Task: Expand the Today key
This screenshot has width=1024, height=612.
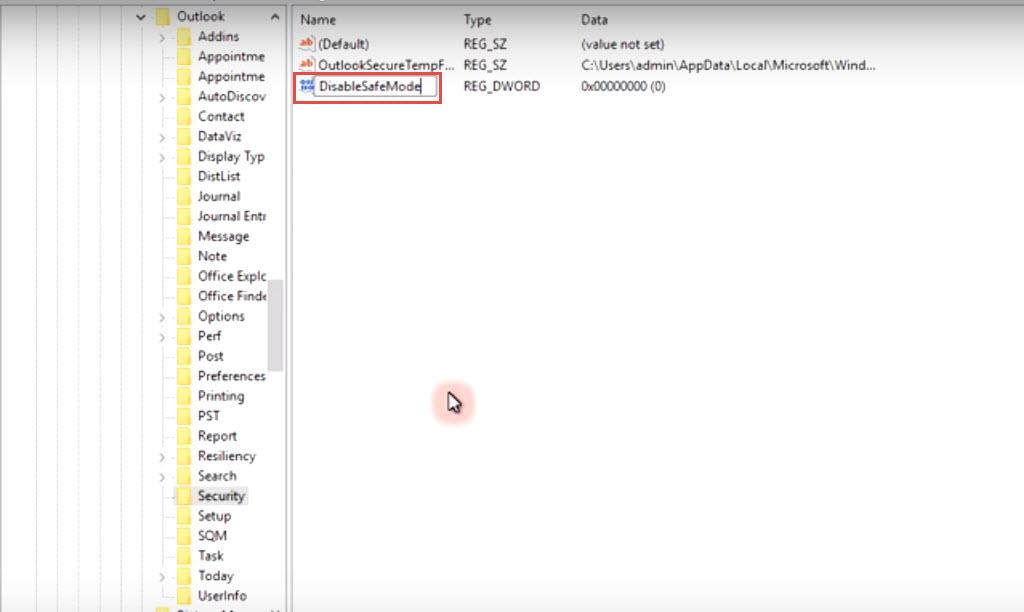Action: (162, 577)
